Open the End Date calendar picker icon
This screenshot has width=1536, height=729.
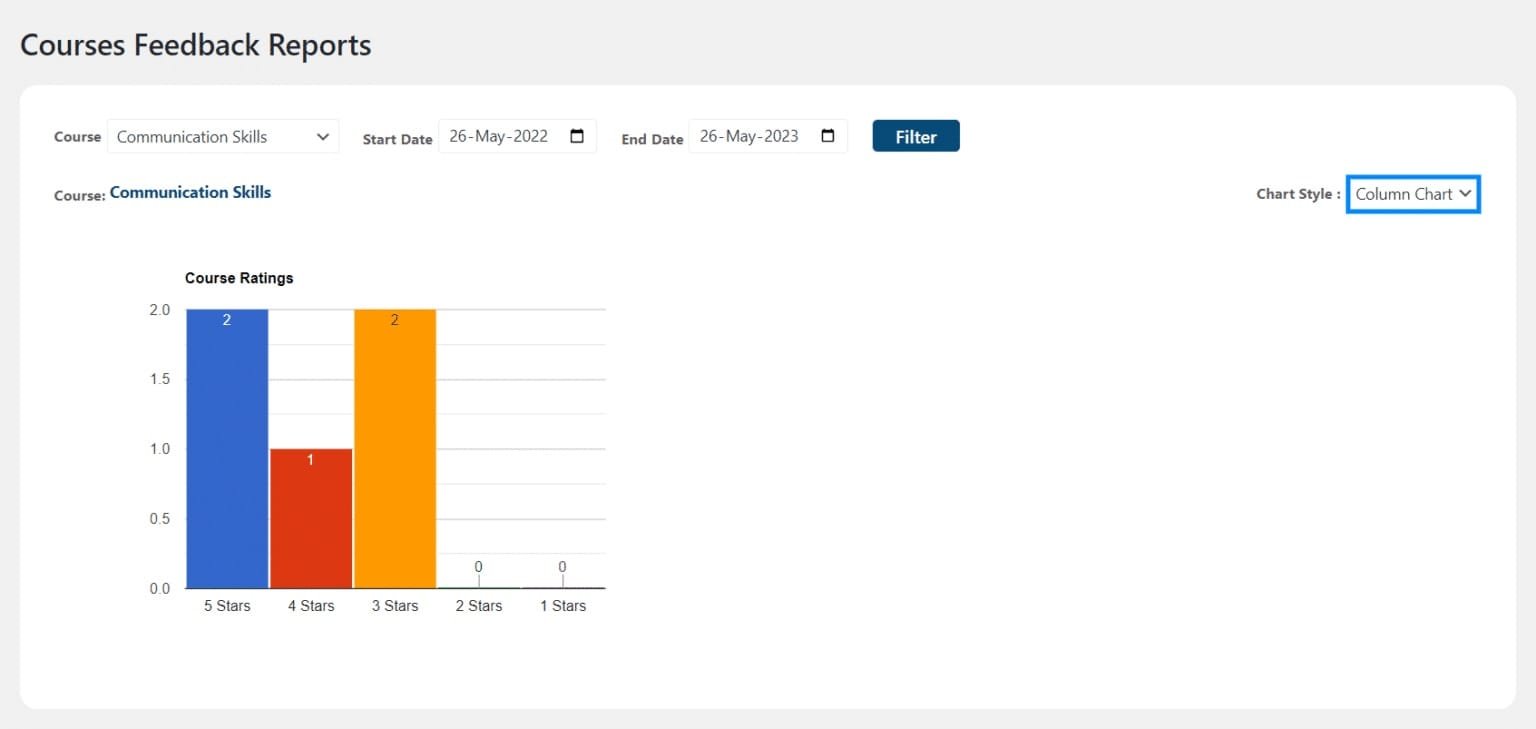pyautogui.click(x=828, y=137)
